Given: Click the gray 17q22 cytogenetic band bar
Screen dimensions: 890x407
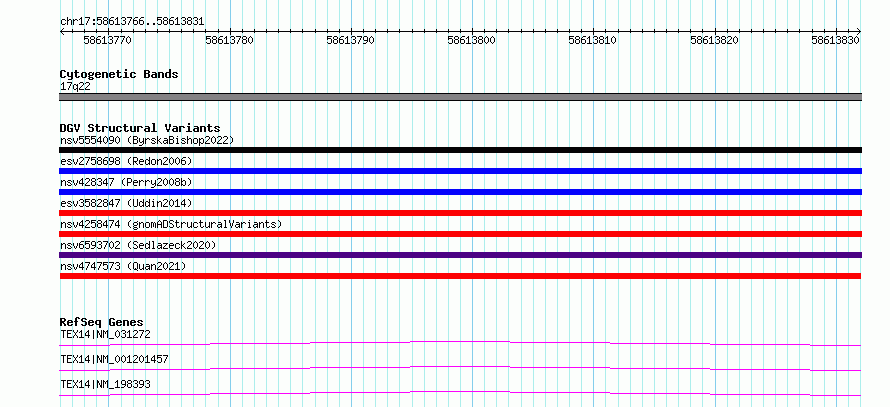Looking at the screenshot, I should 460,97.
